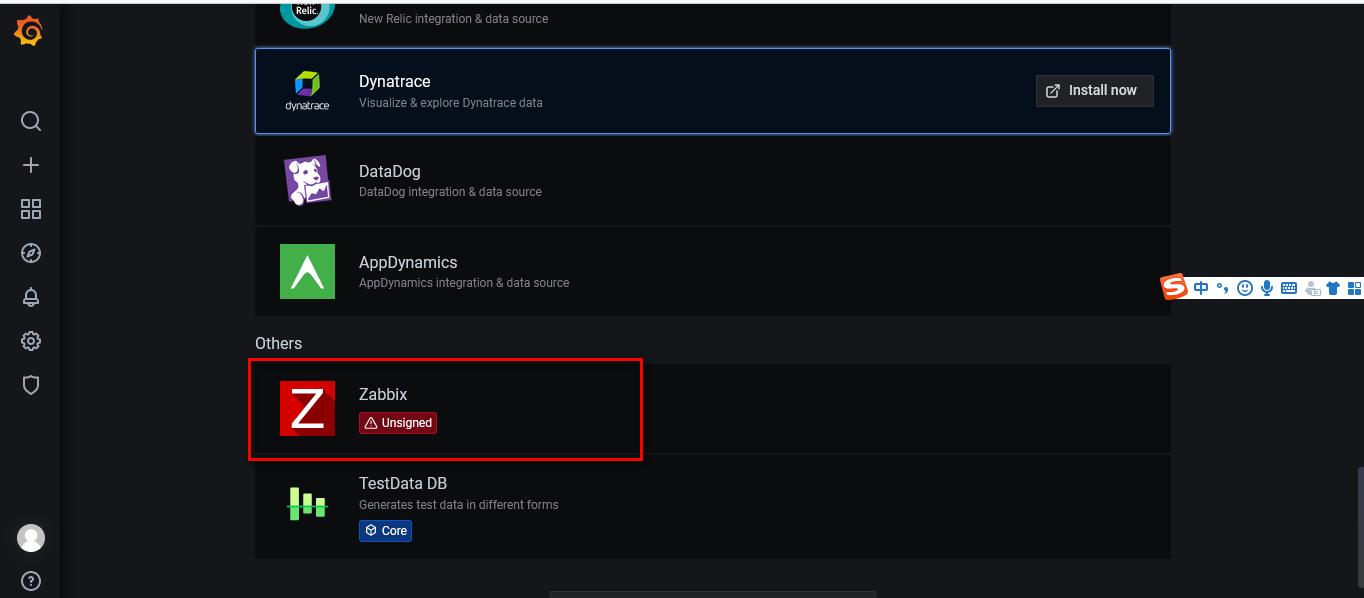Click the AppDynamics green logo
The width and height of the screenshot is (1364, 598).
click(307, 271)
